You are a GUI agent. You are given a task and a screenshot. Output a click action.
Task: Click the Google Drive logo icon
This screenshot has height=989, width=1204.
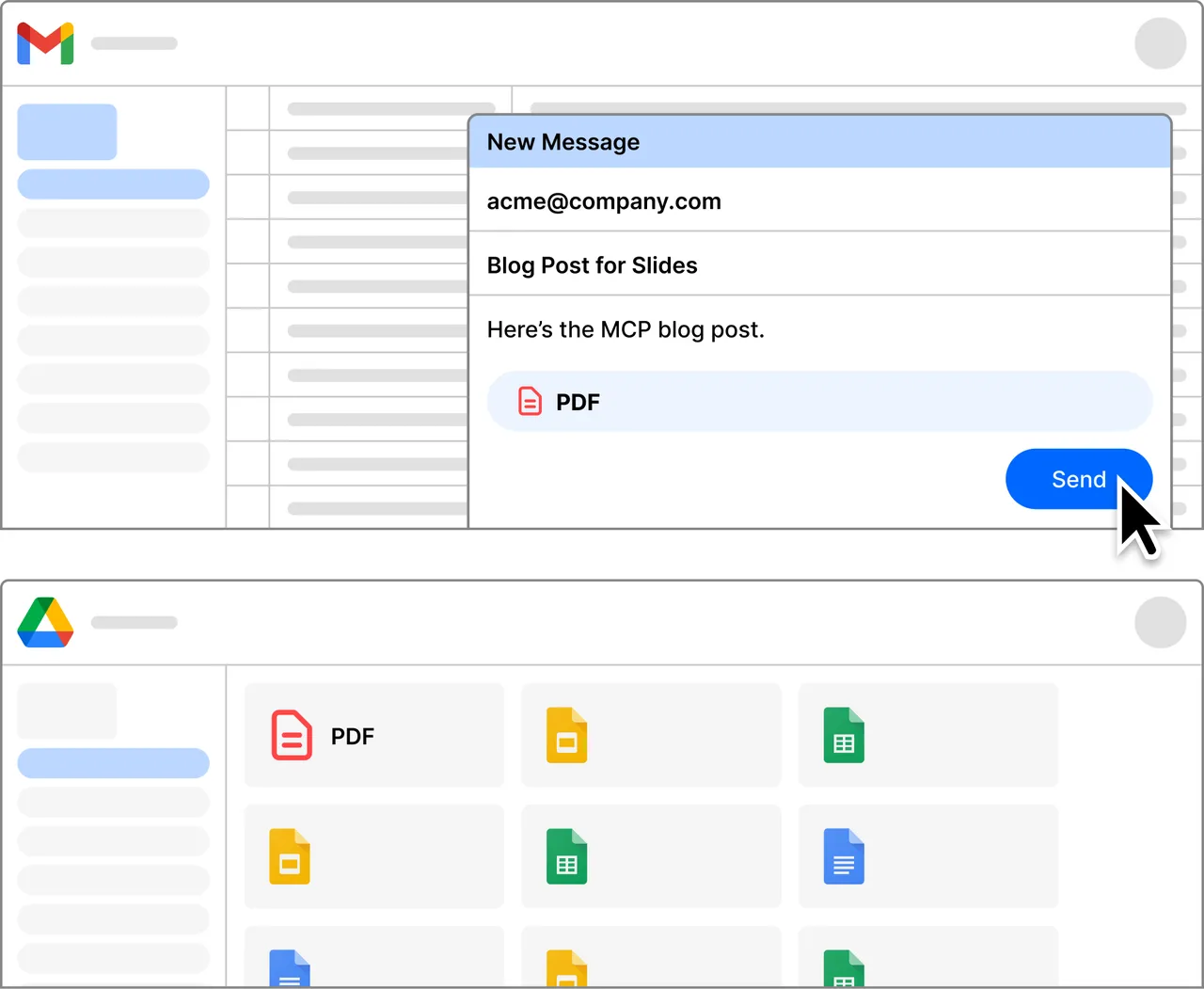point(45,622)
